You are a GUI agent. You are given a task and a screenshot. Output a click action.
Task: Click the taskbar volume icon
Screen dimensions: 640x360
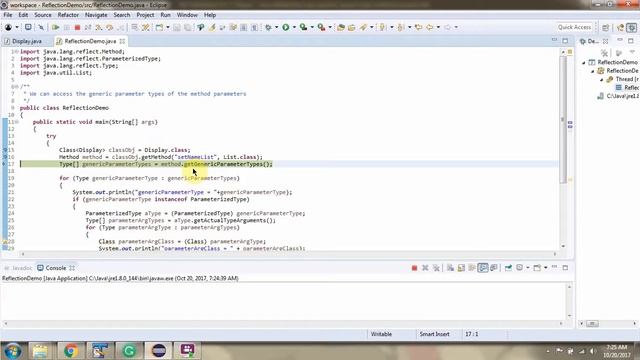pyautogui.click(x=592, y=351)
